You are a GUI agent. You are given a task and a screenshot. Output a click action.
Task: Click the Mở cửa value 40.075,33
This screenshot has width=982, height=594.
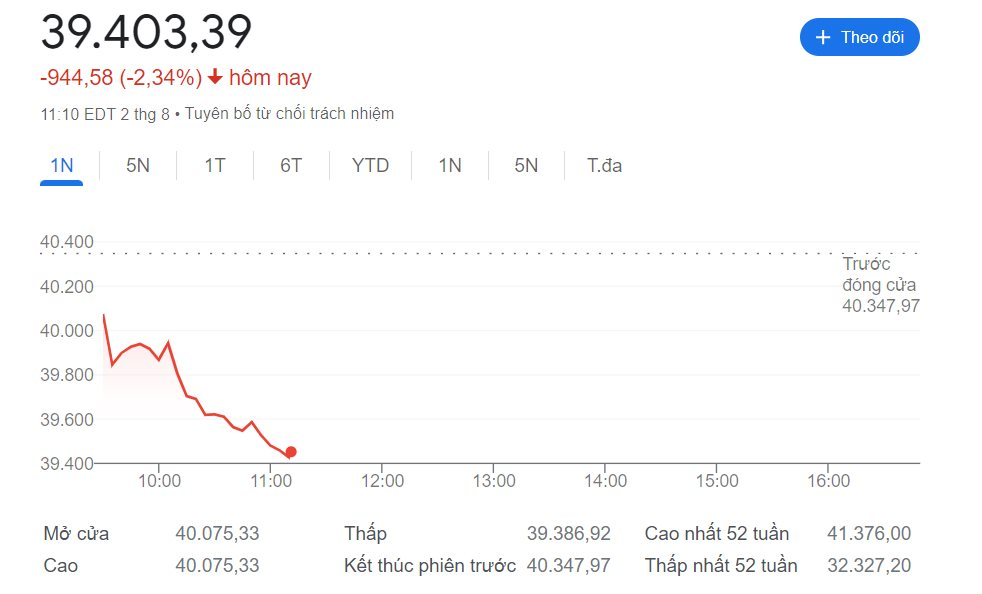217,533
